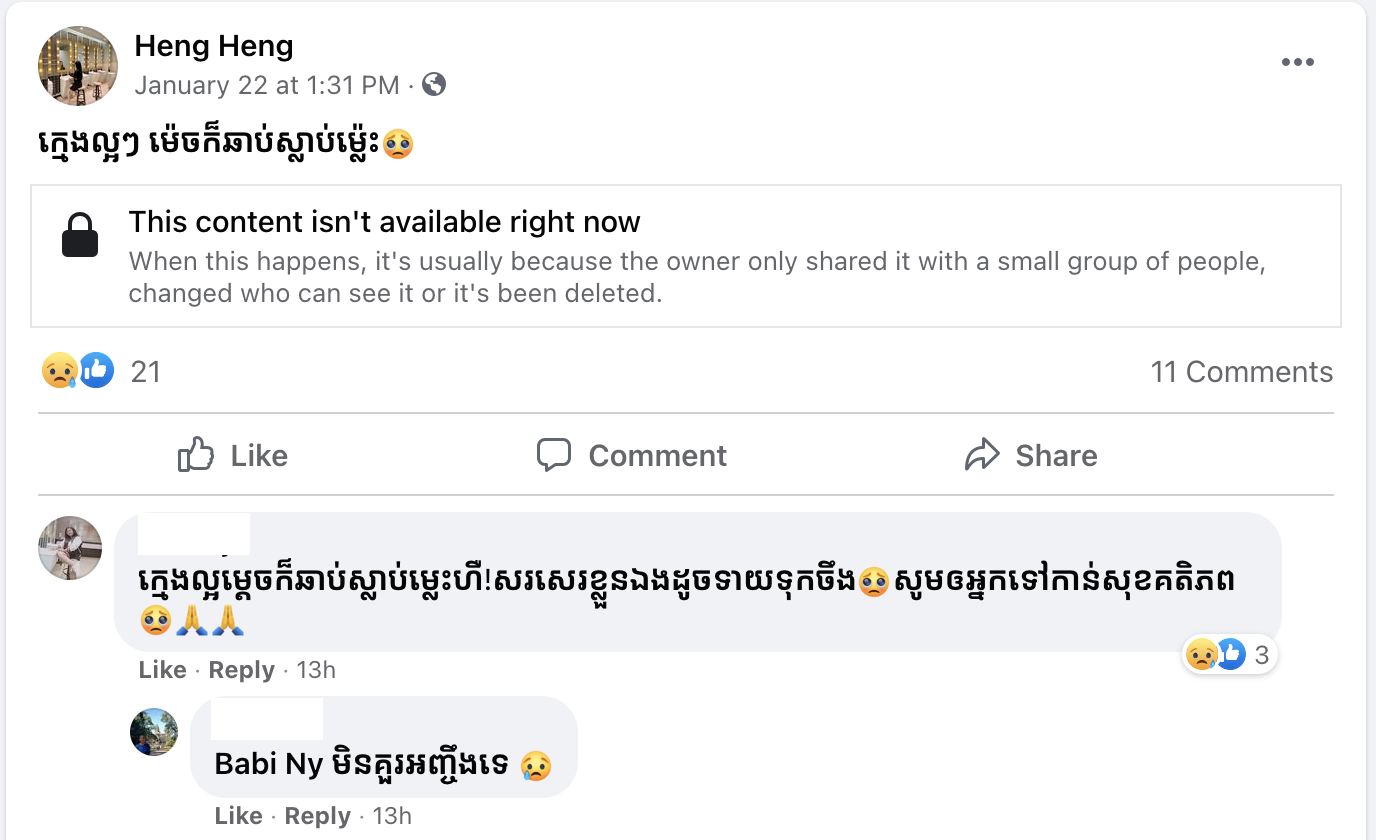Click reactions badge showing 3 on comment
Screen dimensions: 1376x840
coord(1229,655)
